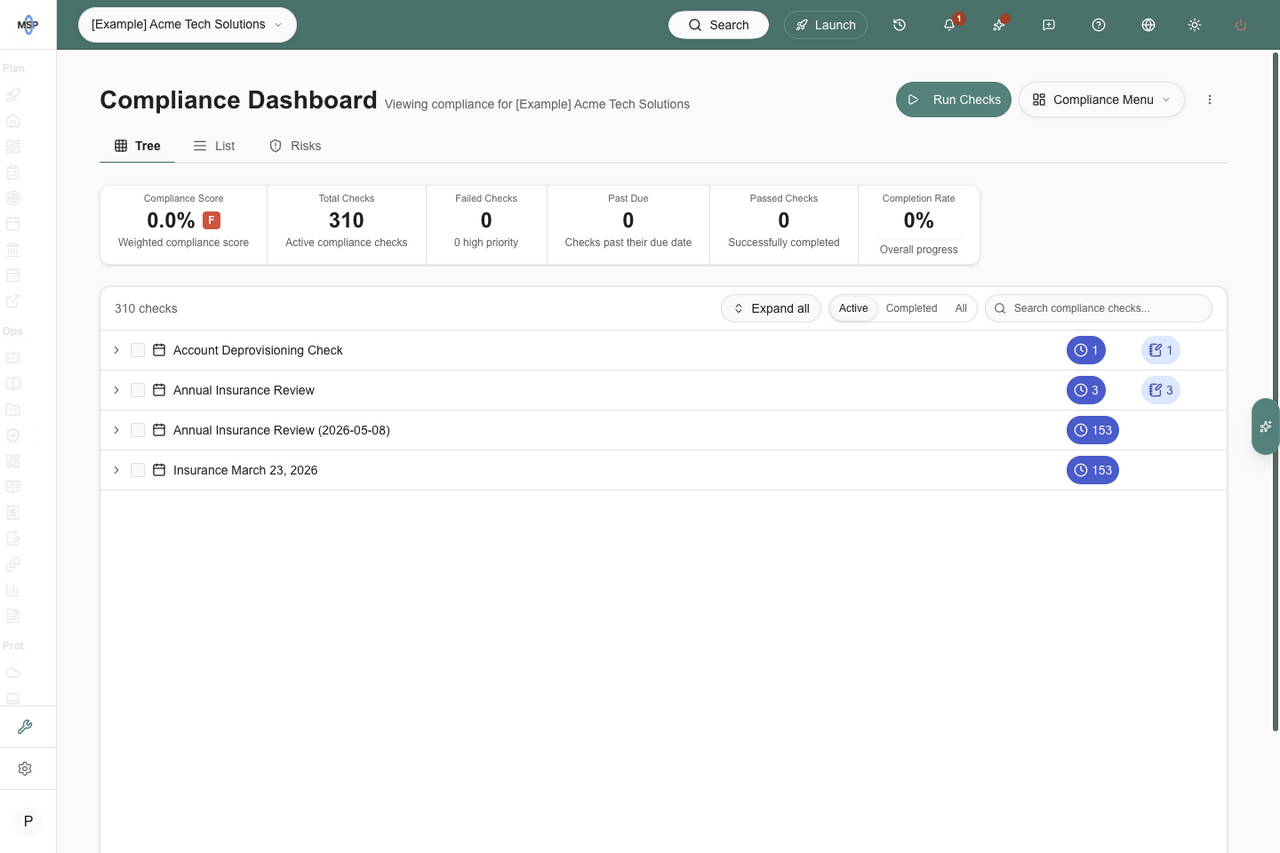The height and width of the screenshot is (853, 1280).
Task: Click the page vertical scrollbar
Action: [x=1275, y=390]
